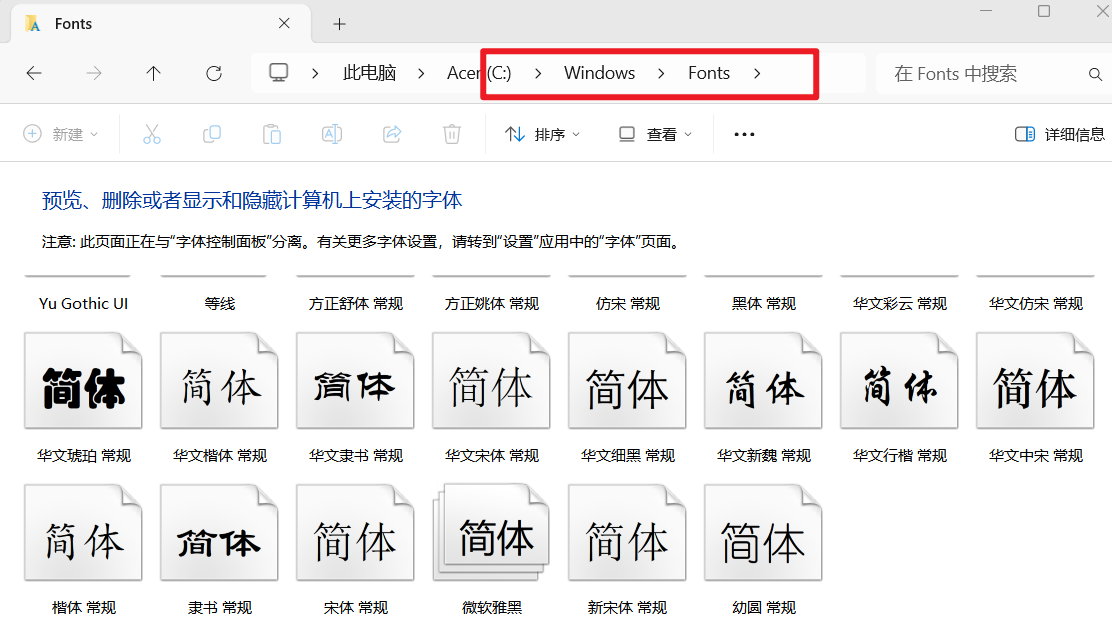Select the 华文隶书 常规 font thumbnail
Viewport: 1112px width, 625px height.
pyautogui.click(x=355, y=381)
